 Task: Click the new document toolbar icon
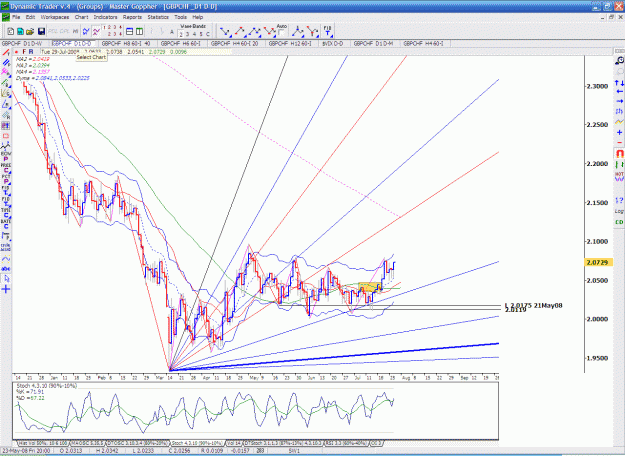click(x=11, y=31)
